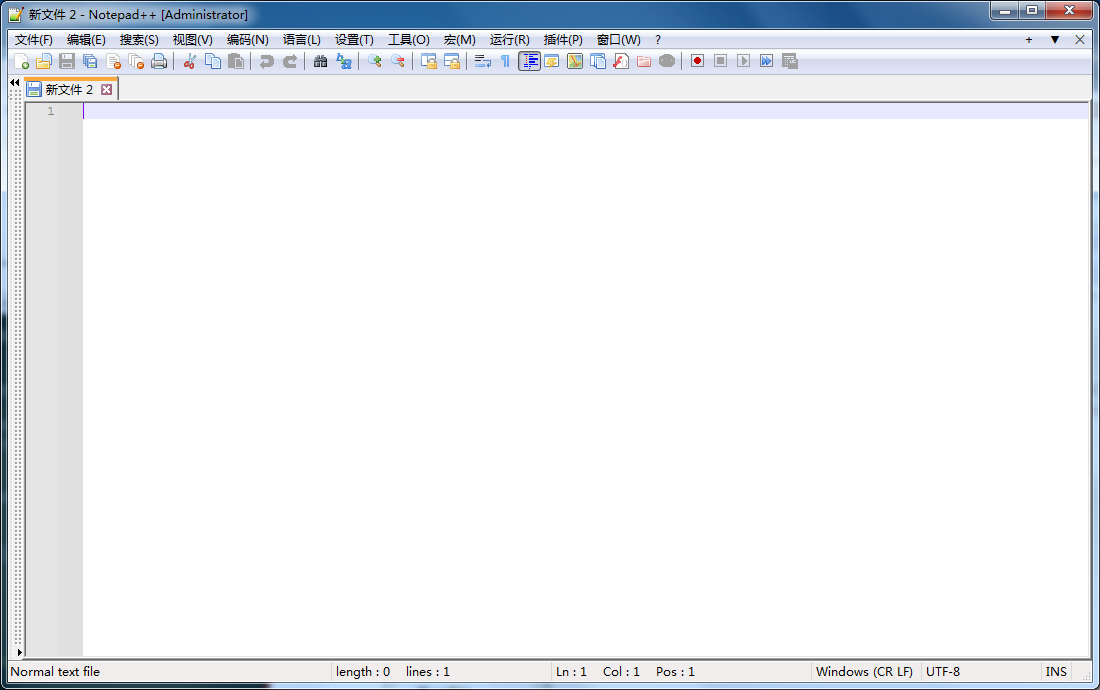Screen dimensions: 1100x690
Task: Open the down-triangle dropdown in menu bar
Action: click(x=1054, y=40)
